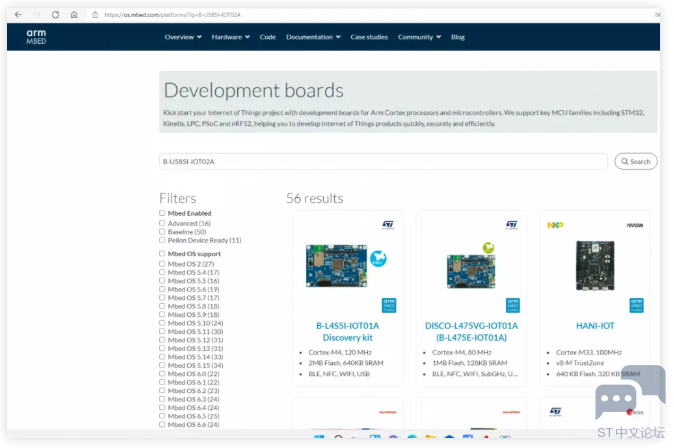Check the Advanced (16) filter
Viewport: 674px width, 448px height.
coord(162,223)
